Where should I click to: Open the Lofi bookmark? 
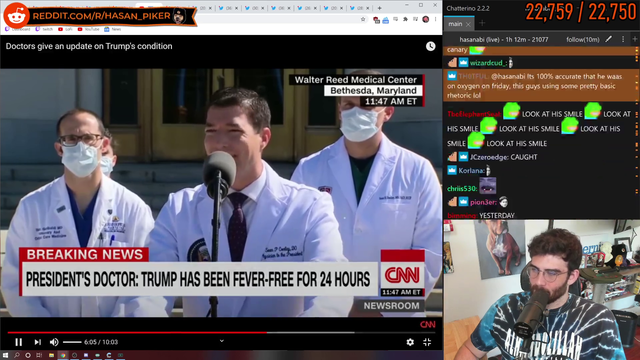pos(65,29)
